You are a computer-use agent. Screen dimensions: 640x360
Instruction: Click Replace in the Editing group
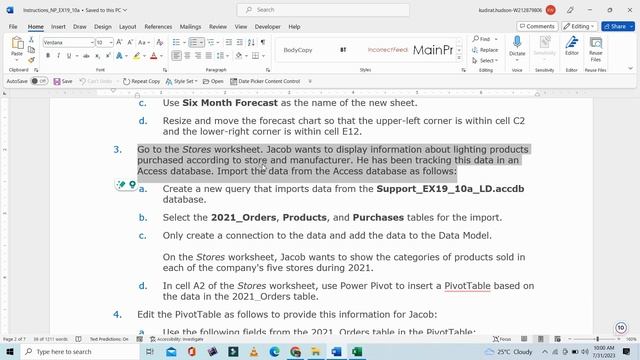click(485, 50)
